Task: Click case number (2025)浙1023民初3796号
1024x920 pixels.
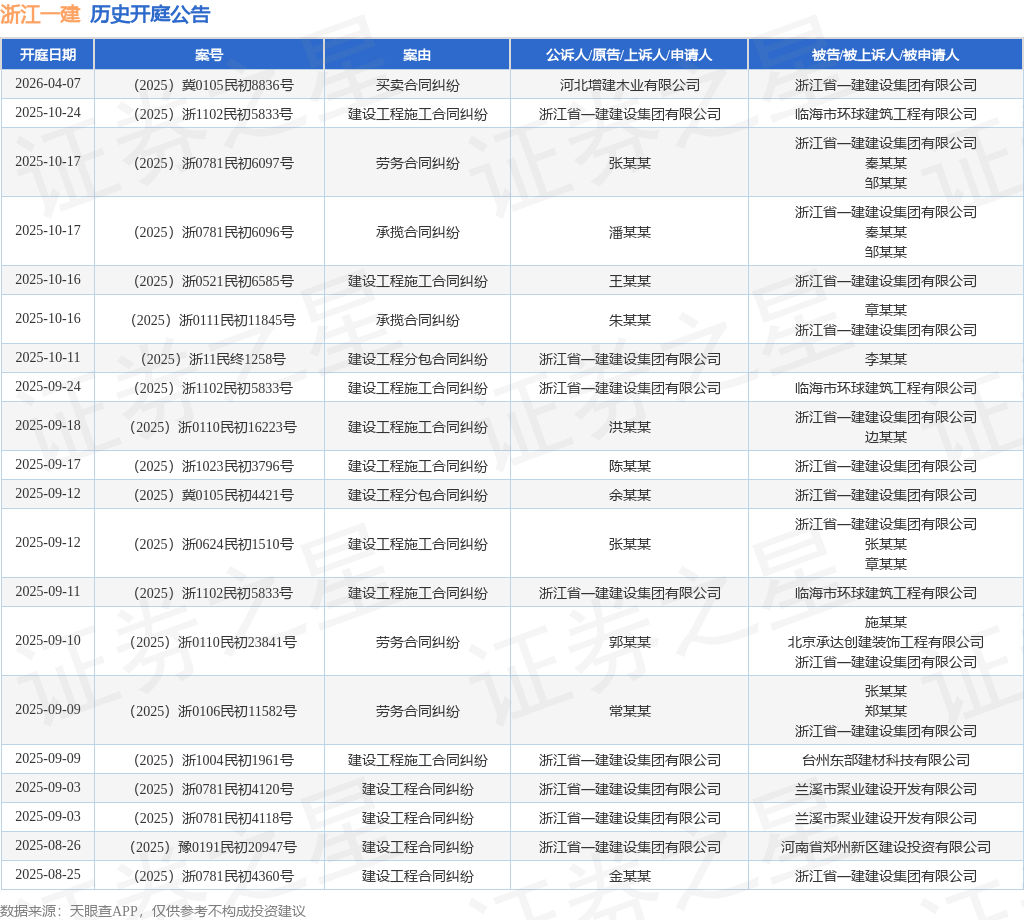Action: click(213, 466)
